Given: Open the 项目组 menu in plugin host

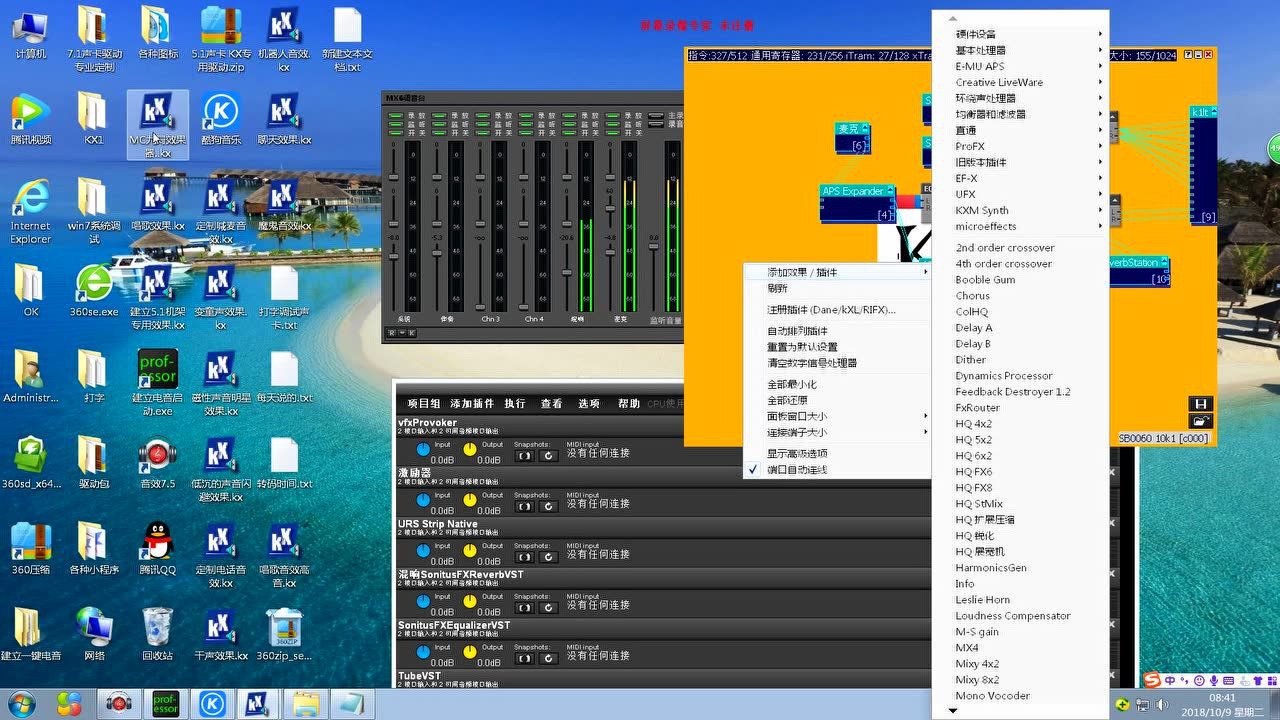Looking at the screenshot, I should [424, 404].
